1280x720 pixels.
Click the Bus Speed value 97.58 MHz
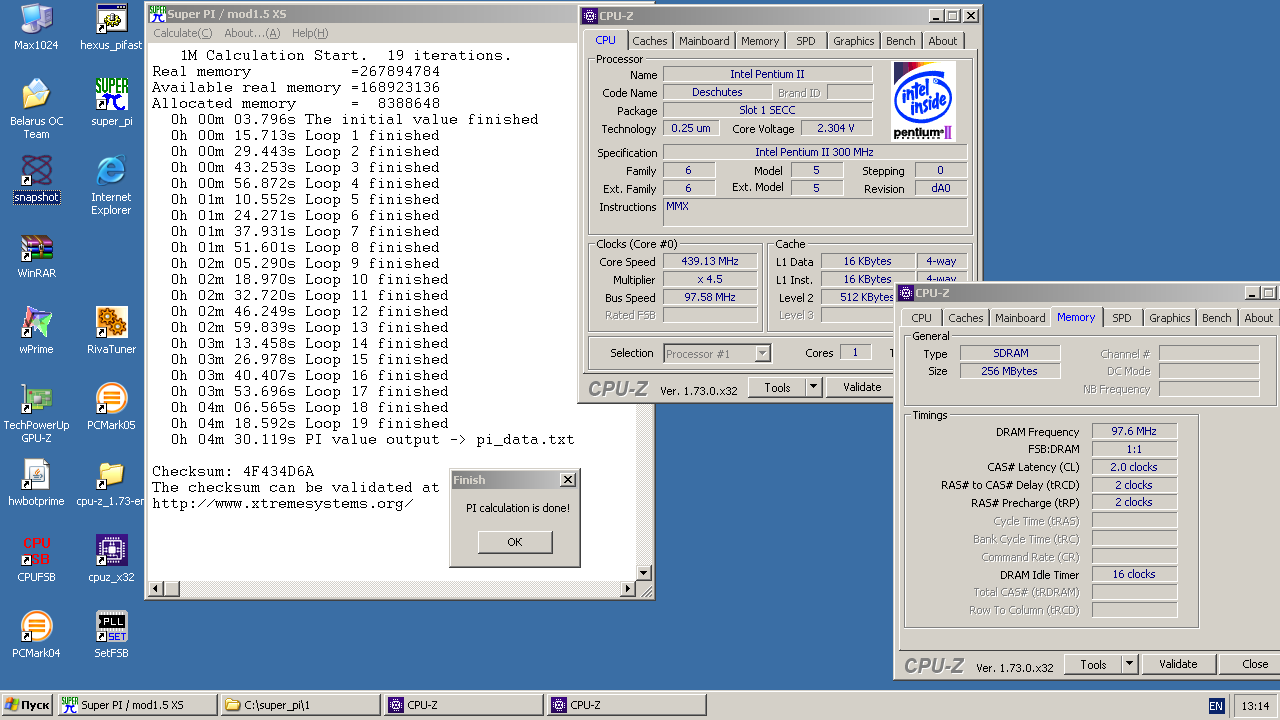[x=710, y=298]
